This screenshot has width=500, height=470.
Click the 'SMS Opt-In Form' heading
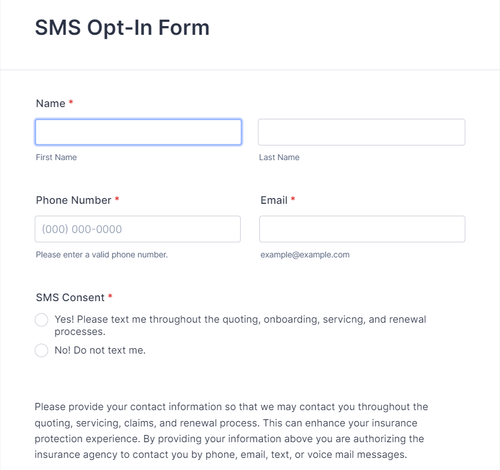[122, 28]
